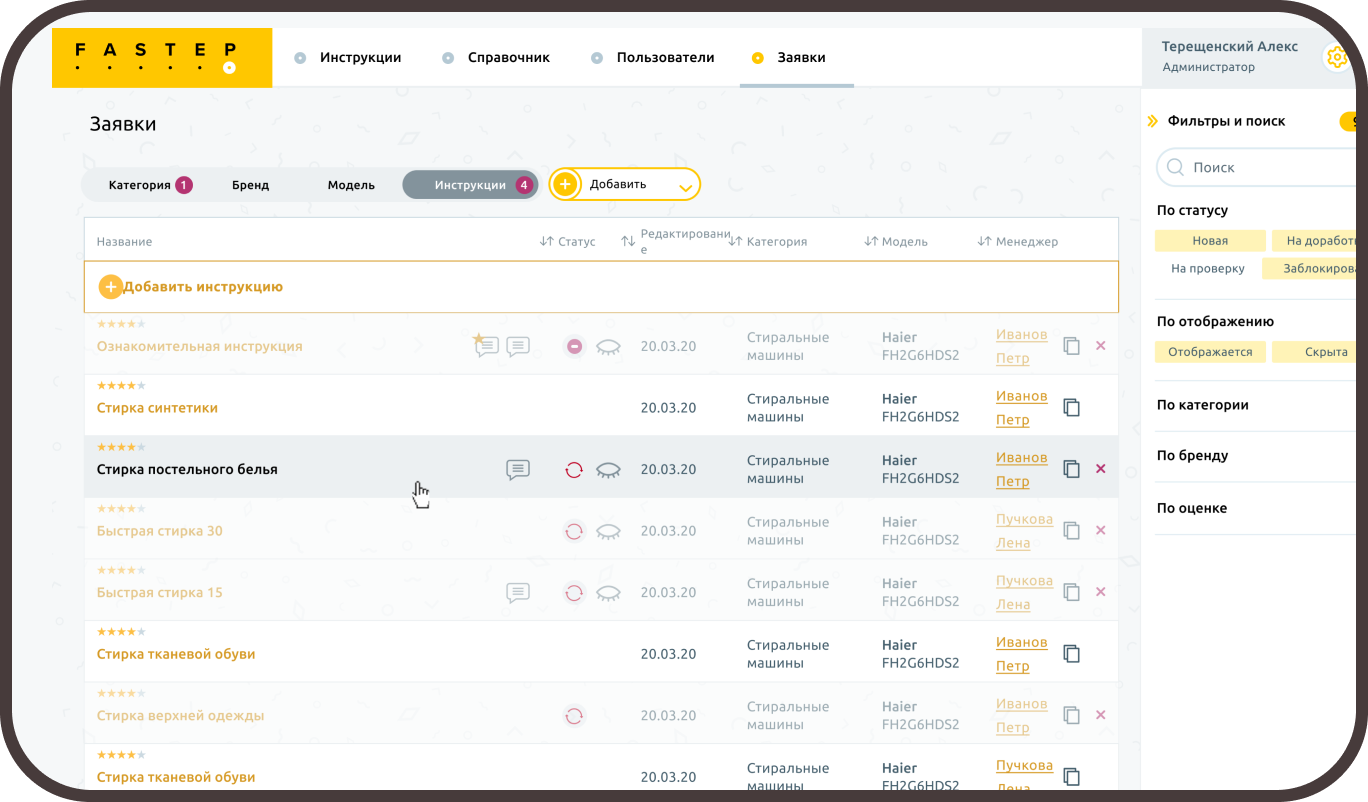Toggle visibility eye for Ознакомительная инструкция

coord(608,347)
